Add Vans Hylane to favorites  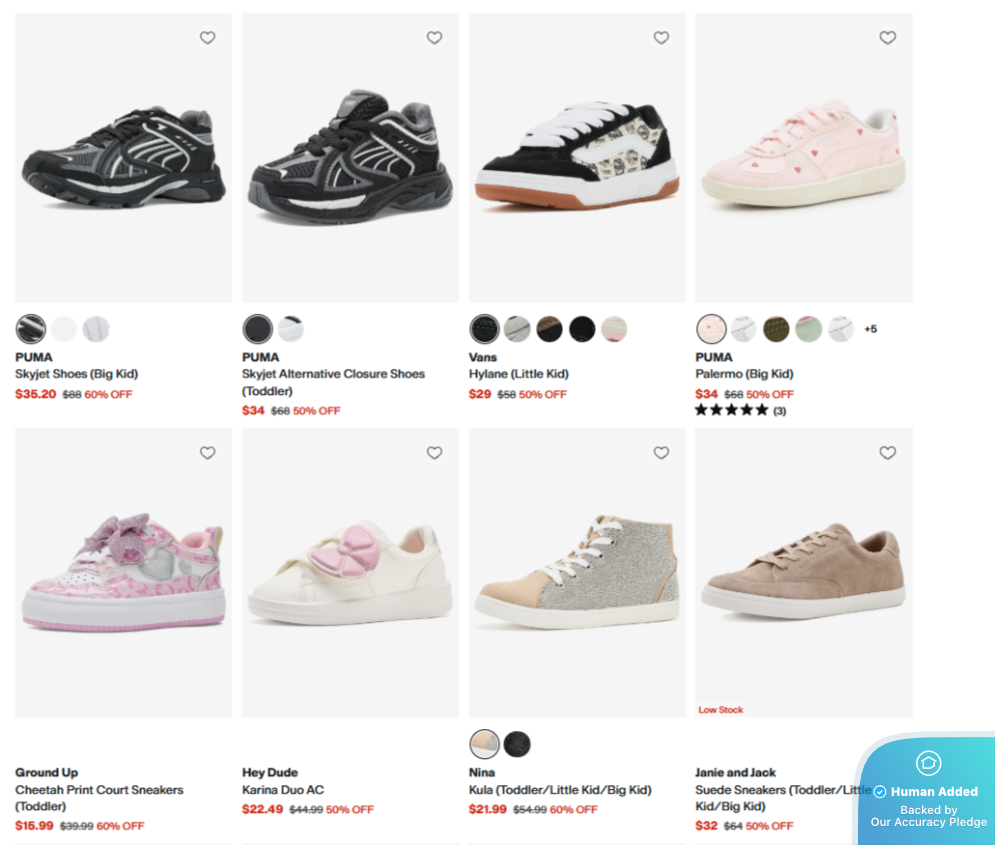pyautogui.click(x=661, y=38)
